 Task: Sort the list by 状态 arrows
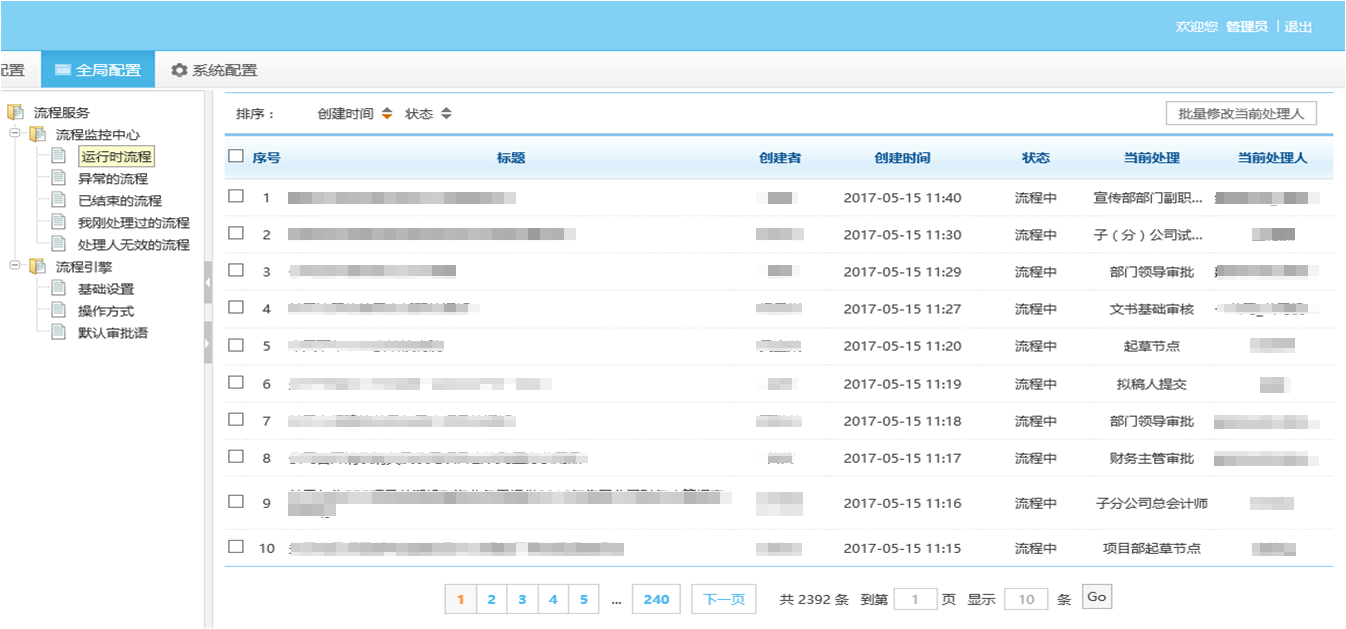click(446, 114)
